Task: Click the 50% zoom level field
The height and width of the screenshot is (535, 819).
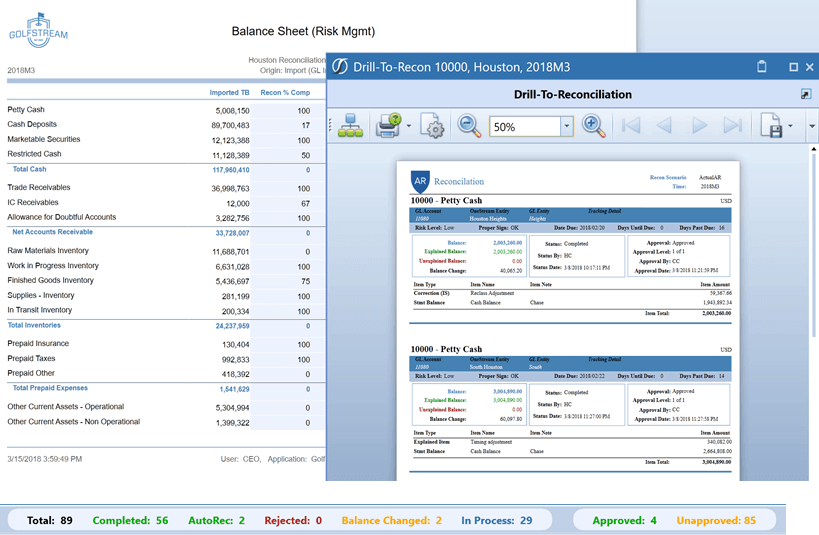Action: (524, 126)
